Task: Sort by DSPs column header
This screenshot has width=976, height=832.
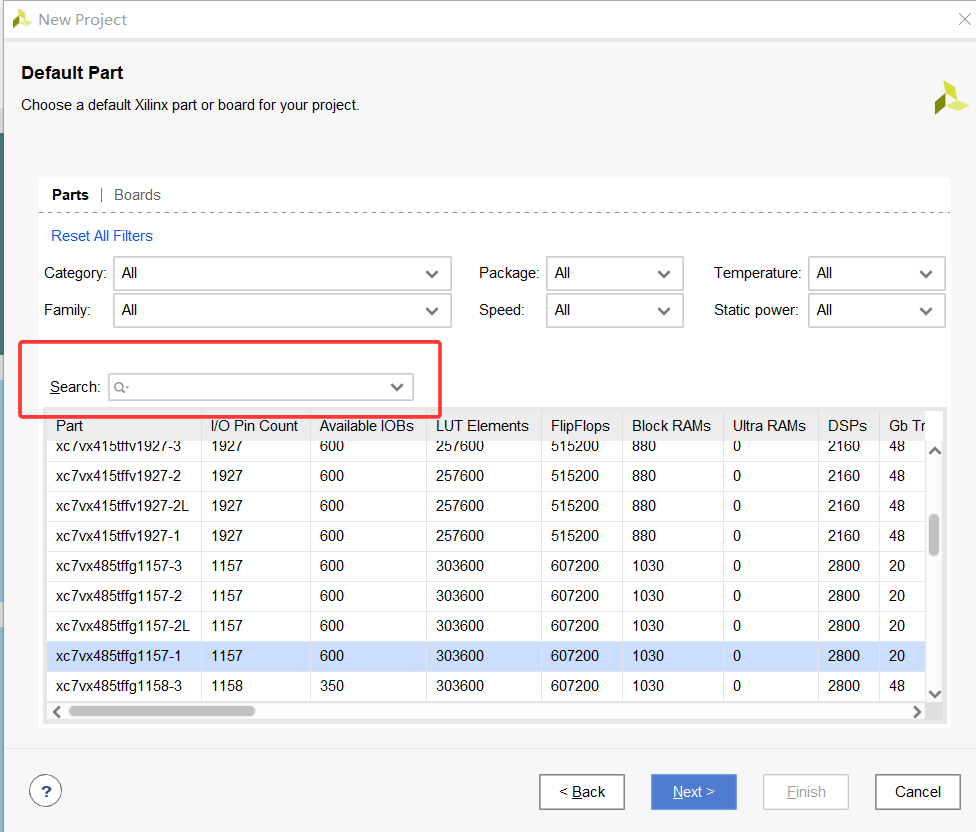Action: coord(848,426)
